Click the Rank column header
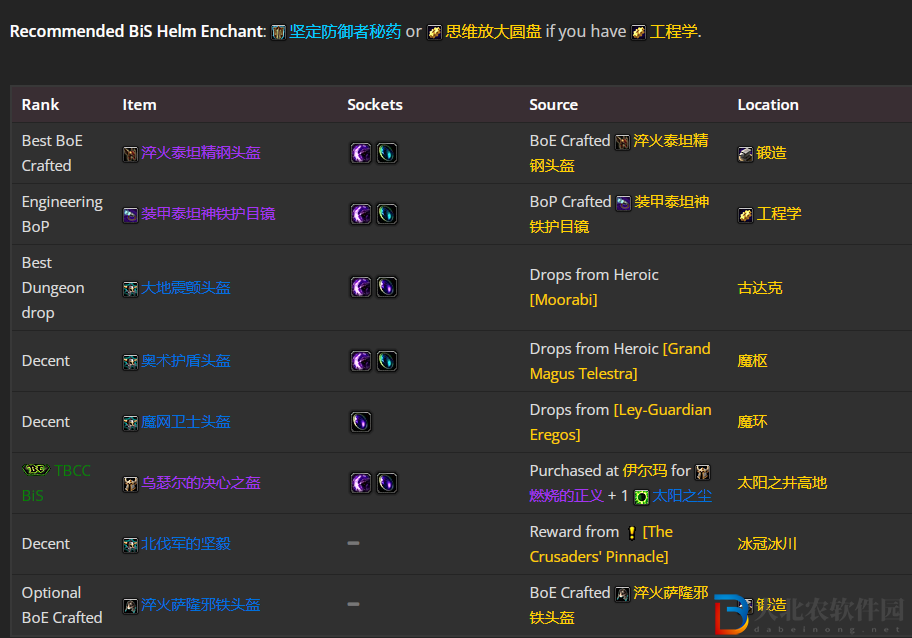 (x=40, y=105)
